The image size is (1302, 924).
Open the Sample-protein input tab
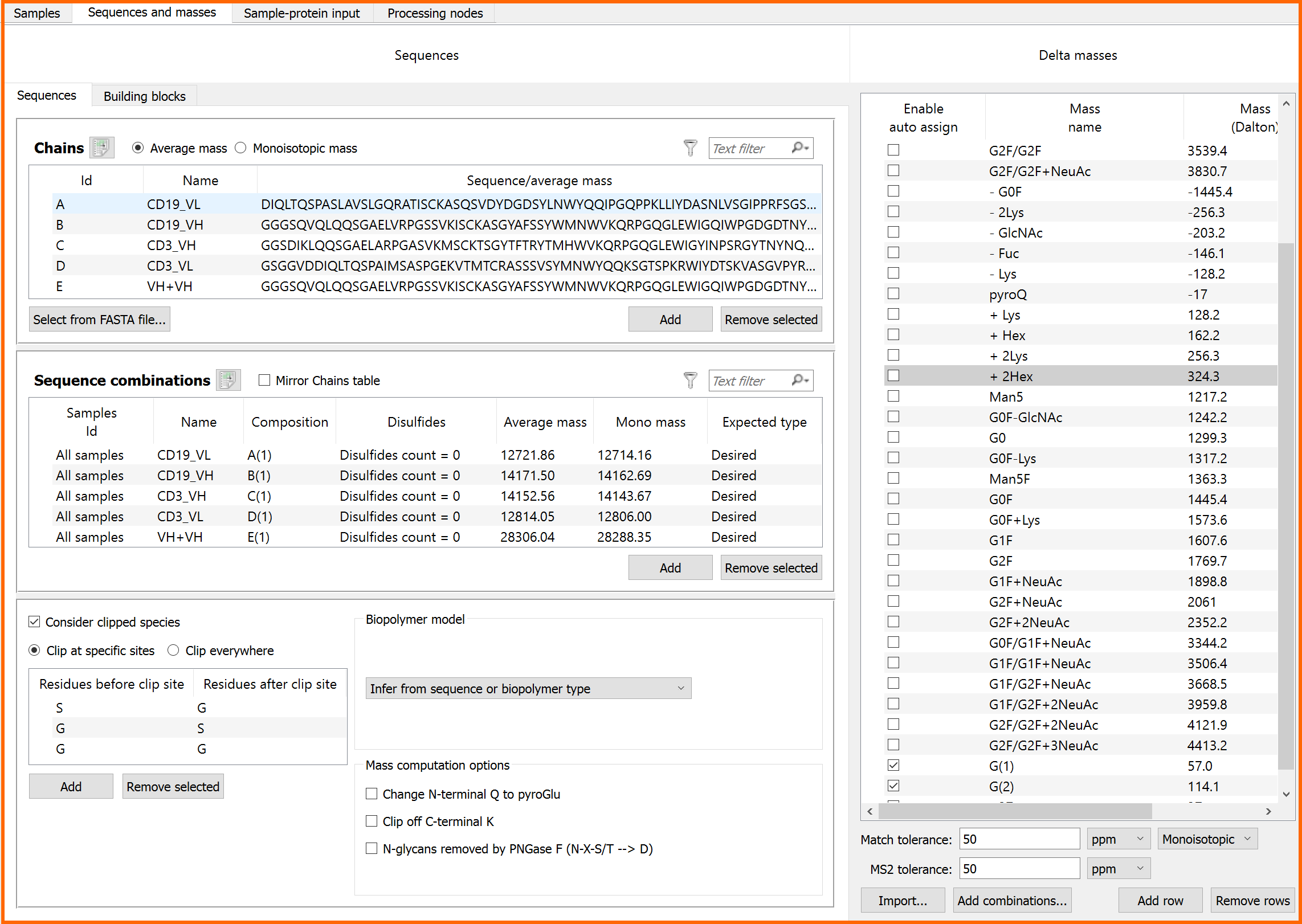pyautogui.click(x=302, y=13)
